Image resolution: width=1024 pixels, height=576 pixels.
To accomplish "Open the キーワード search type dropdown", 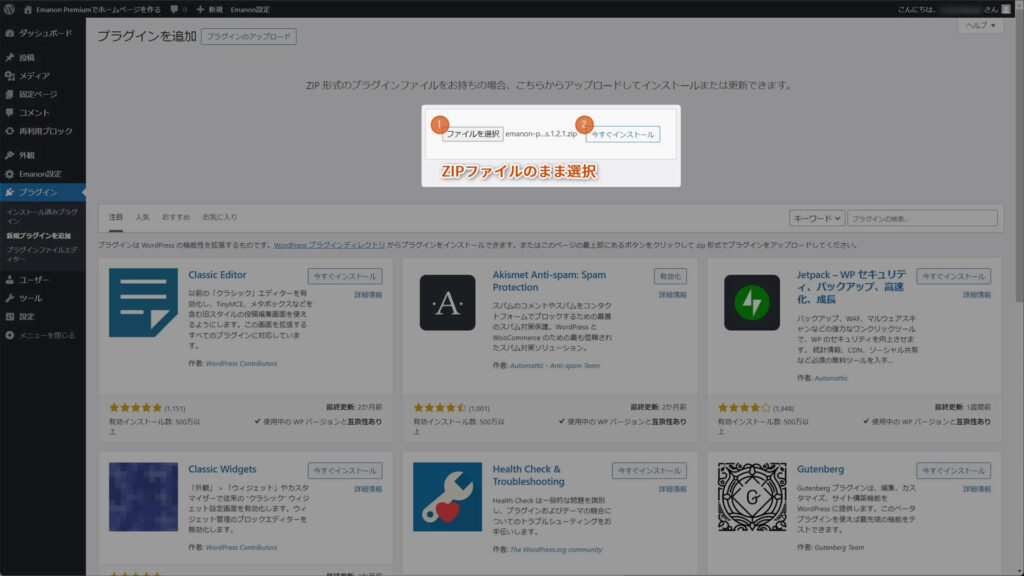I will coord(817,218).
